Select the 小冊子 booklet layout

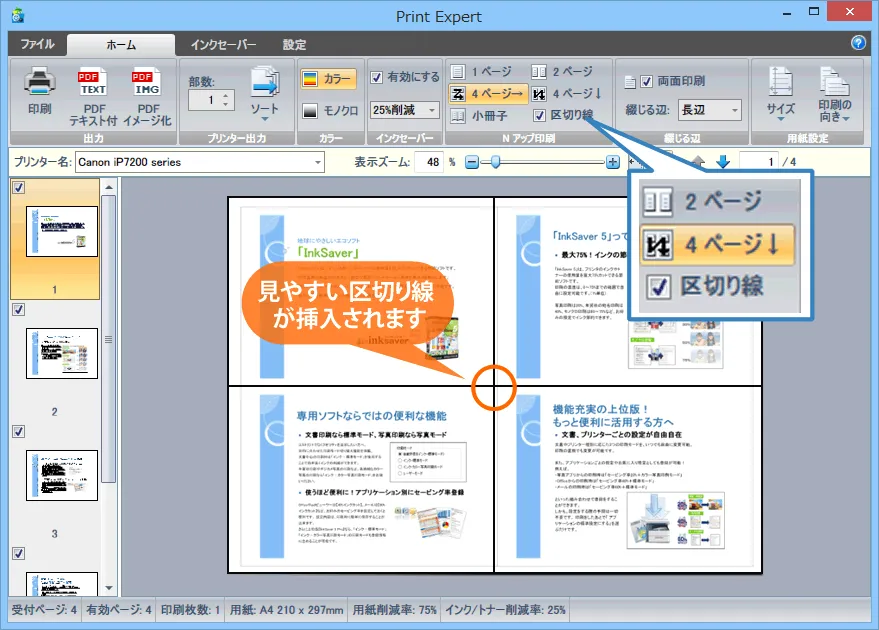tap(479, 116)
